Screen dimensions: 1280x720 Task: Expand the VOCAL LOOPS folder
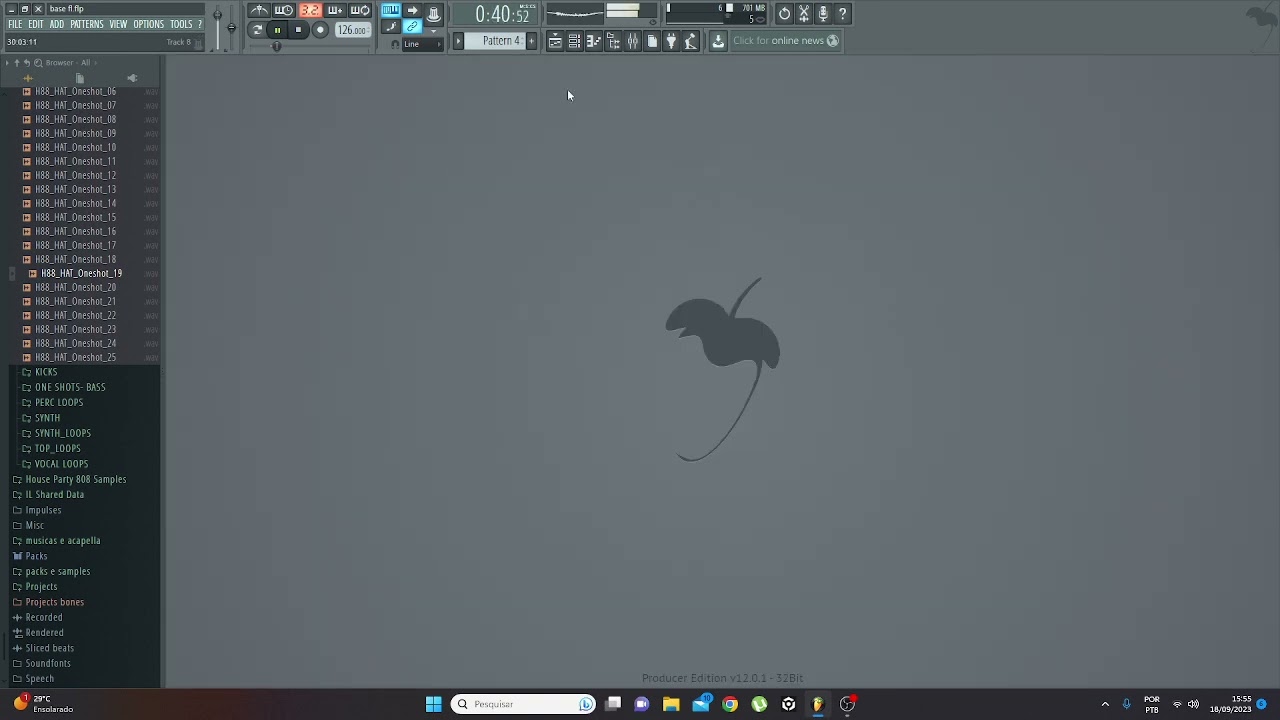click(61, 464)
